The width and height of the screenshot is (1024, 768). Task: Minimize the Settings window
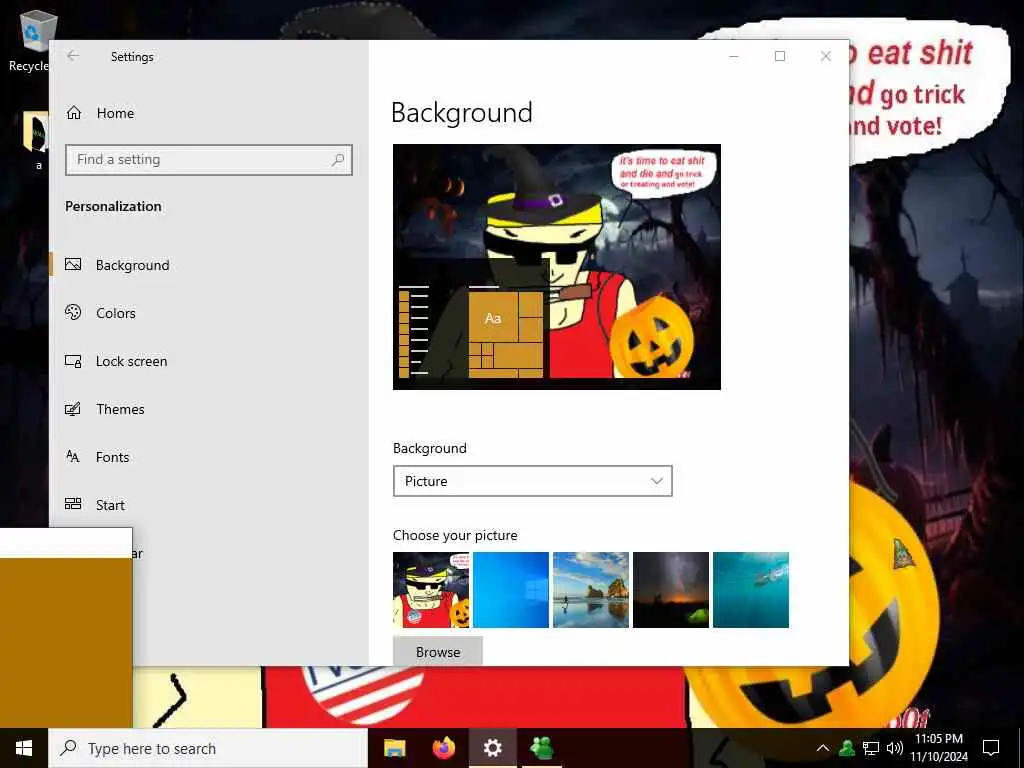[x=734, y=56]
